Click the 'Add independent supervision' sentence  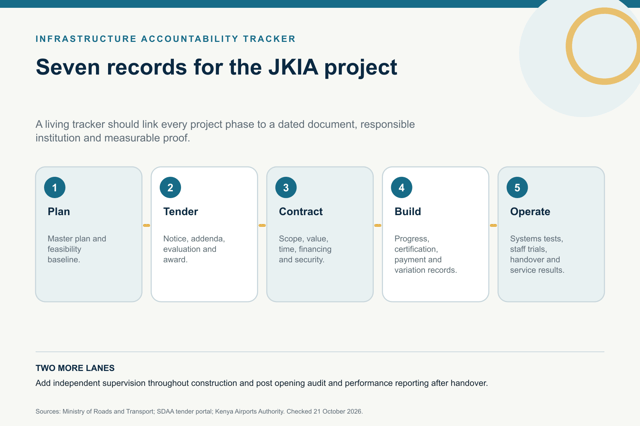click(262, 383)
